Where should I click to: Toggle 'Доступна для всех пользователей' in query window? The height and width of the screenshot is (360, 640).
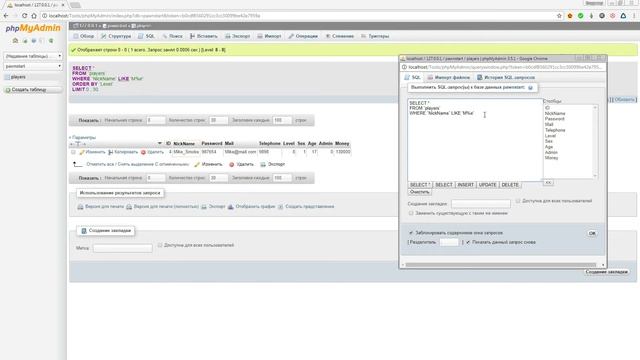coord(518,201)
